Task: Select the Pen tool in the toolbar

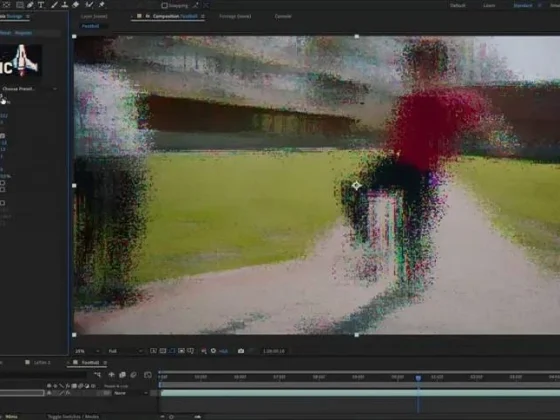Action: point(30,5)
